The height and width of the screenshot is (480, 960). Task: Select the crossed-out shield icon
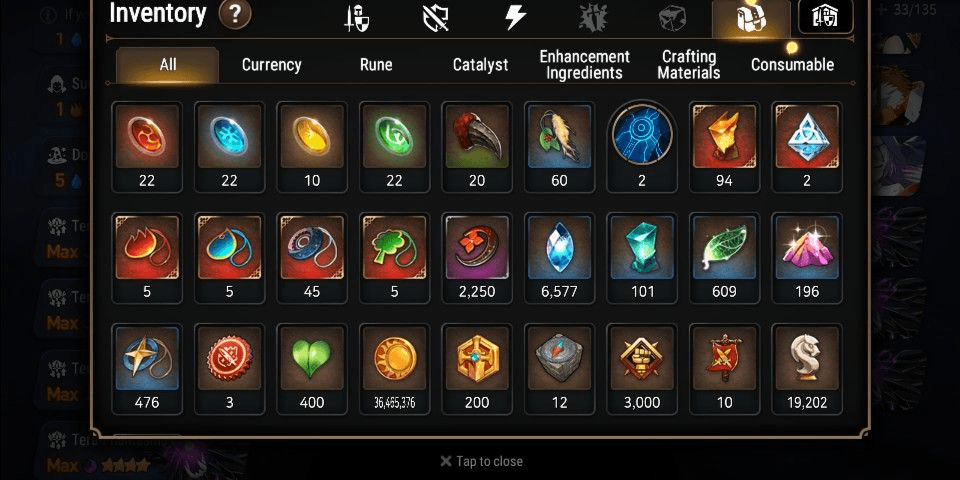click(x=435, y=18)
